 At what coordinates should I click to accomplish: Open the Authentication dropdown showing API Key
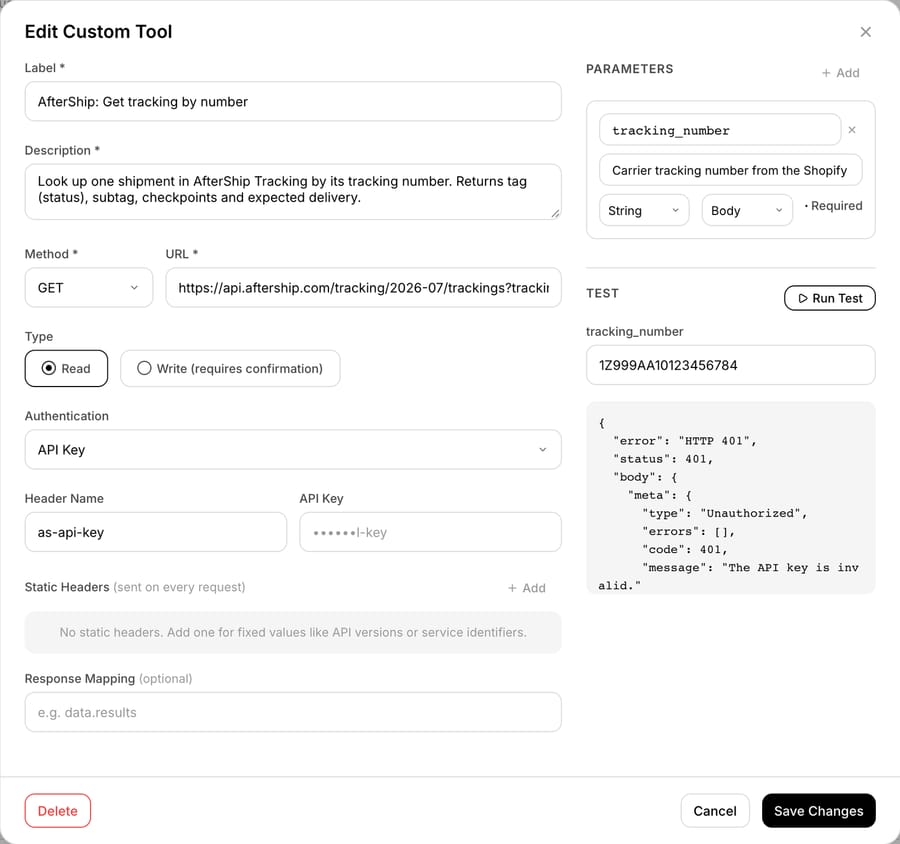pyautogui.click(x=293, y=450)
